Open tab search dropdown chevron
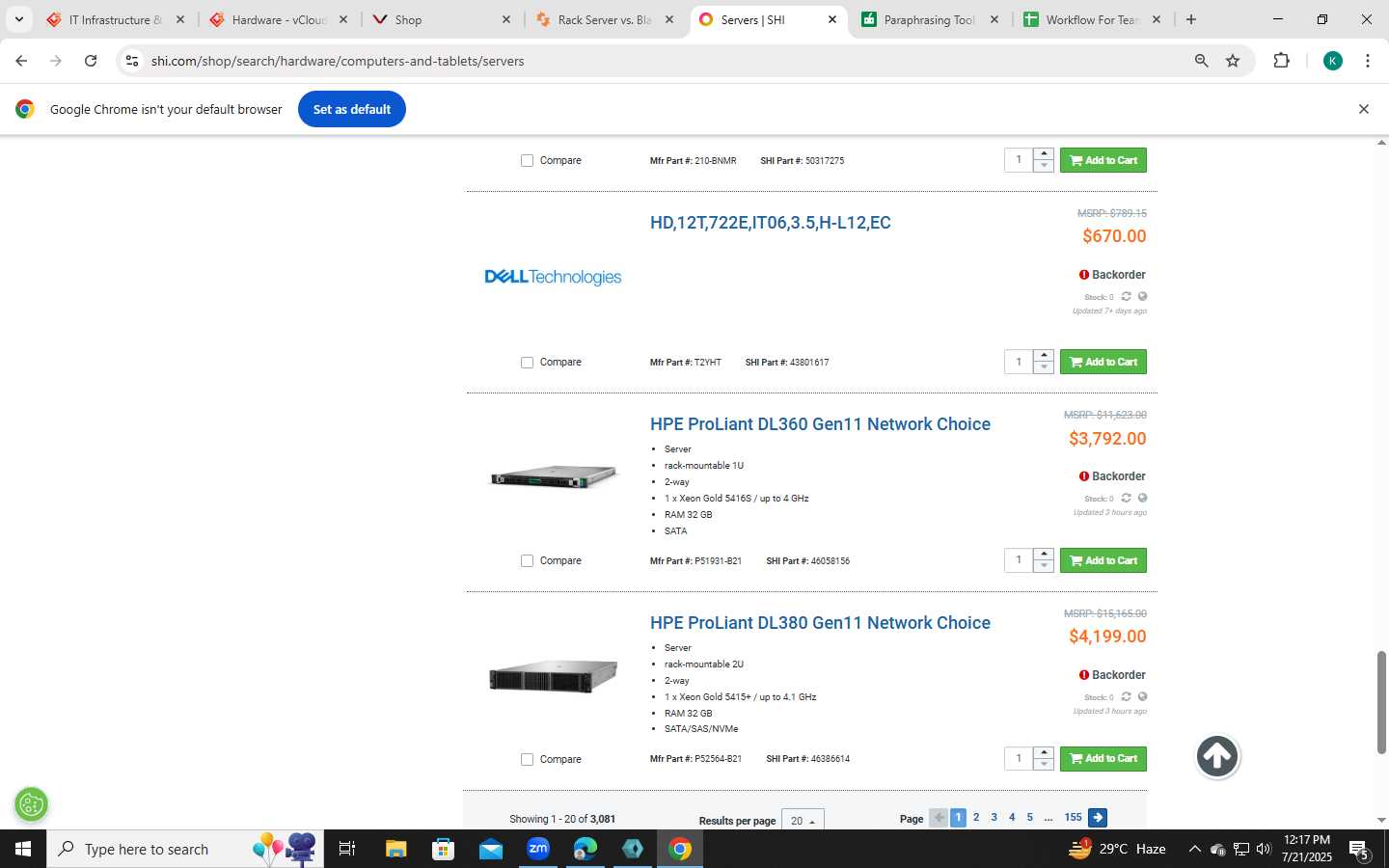The image size is (1389, 868). pos(18,19)
